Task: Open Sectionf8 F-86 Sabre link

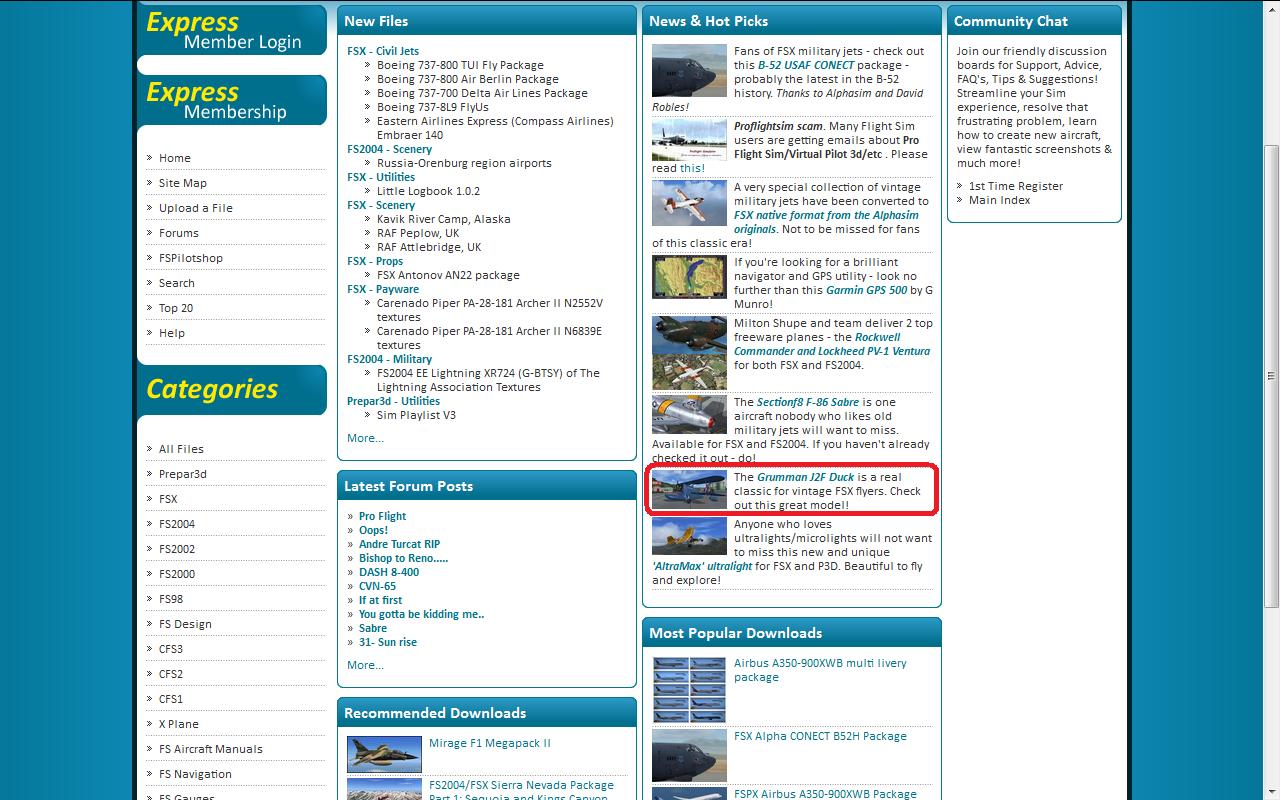Action: click(x=808, y=402)
